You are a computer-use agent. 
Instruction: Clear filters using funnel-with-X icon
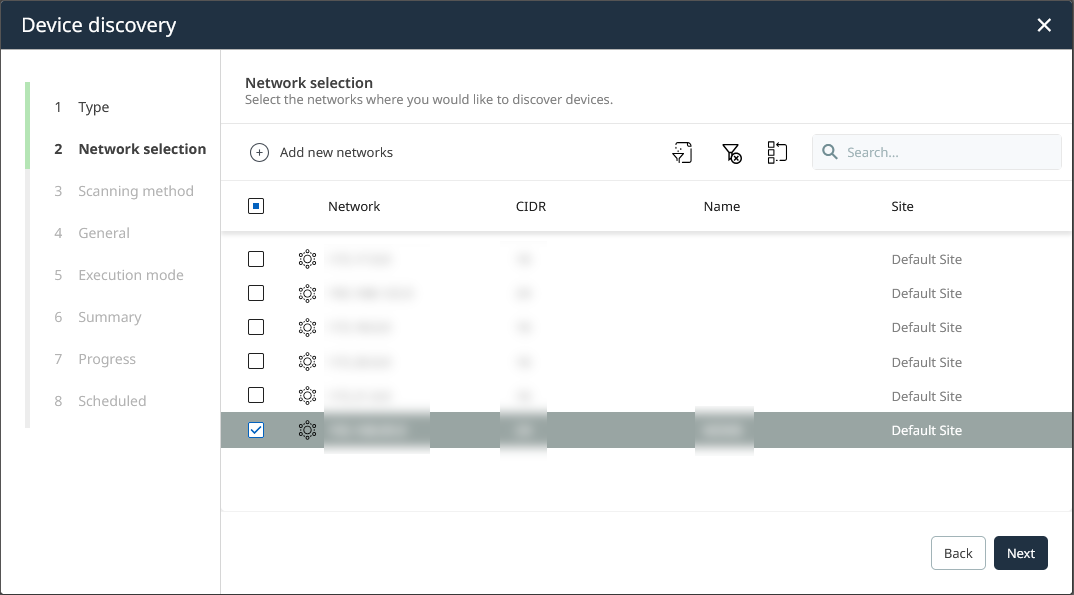(x=731, y=152)
